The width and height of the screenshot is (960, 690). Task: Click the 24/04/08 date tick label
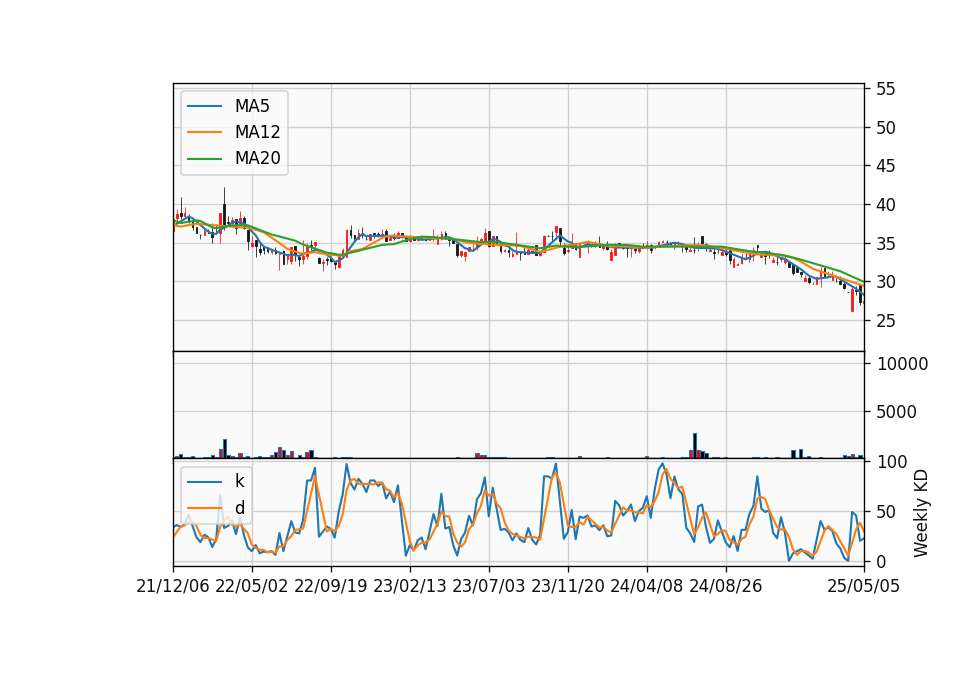coord(647,587)
